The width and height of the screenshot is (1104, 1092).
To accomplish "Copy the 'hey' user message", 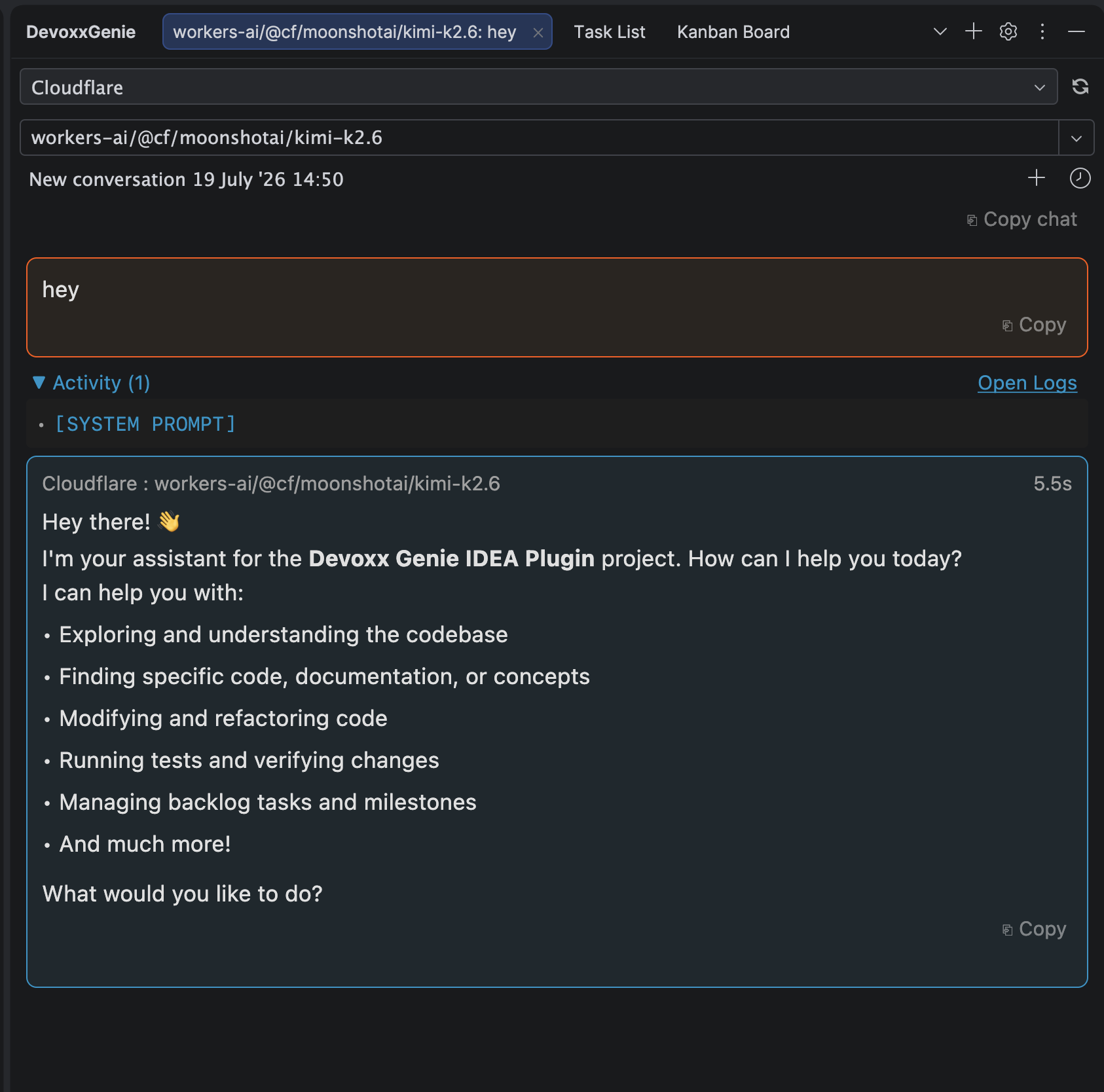I will 1035,325.
